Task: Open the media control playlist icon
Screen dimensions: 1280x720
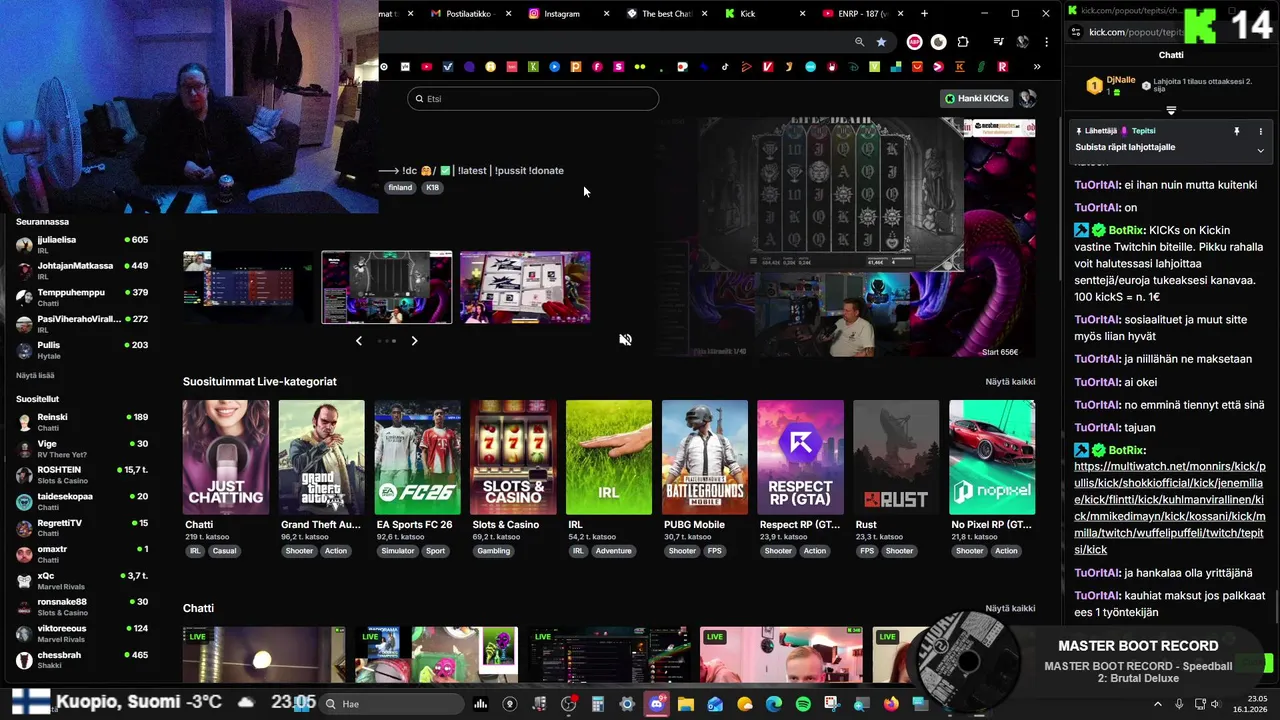Action: coord(998,42)
